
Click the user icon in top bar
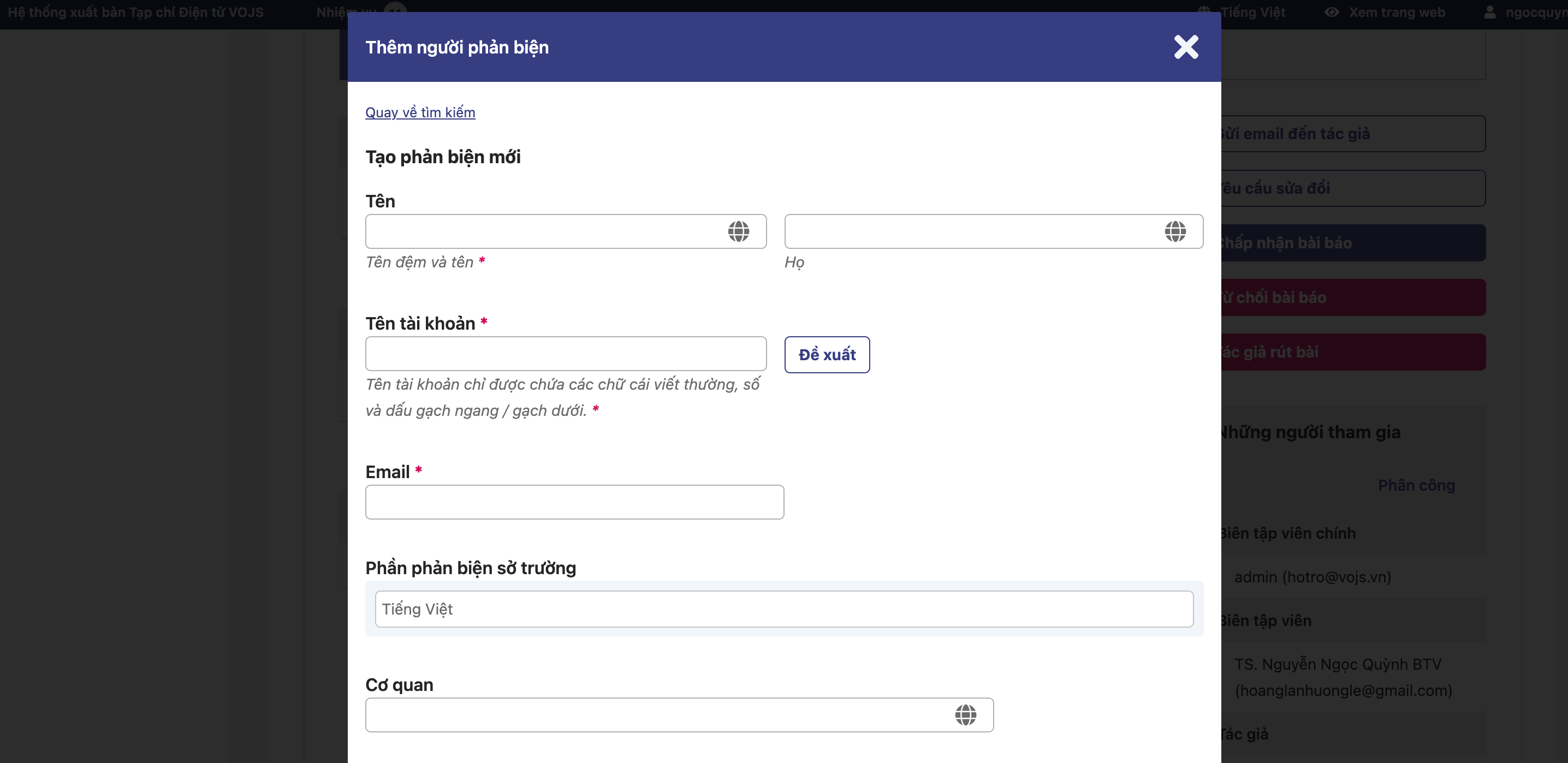click(x=1489, y=12)
